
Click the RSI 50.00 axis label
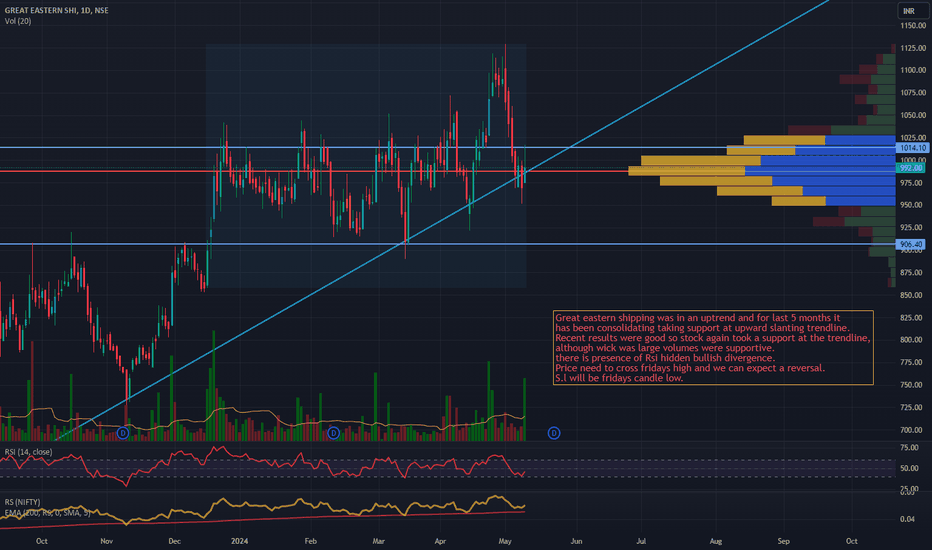click(910, 469)
